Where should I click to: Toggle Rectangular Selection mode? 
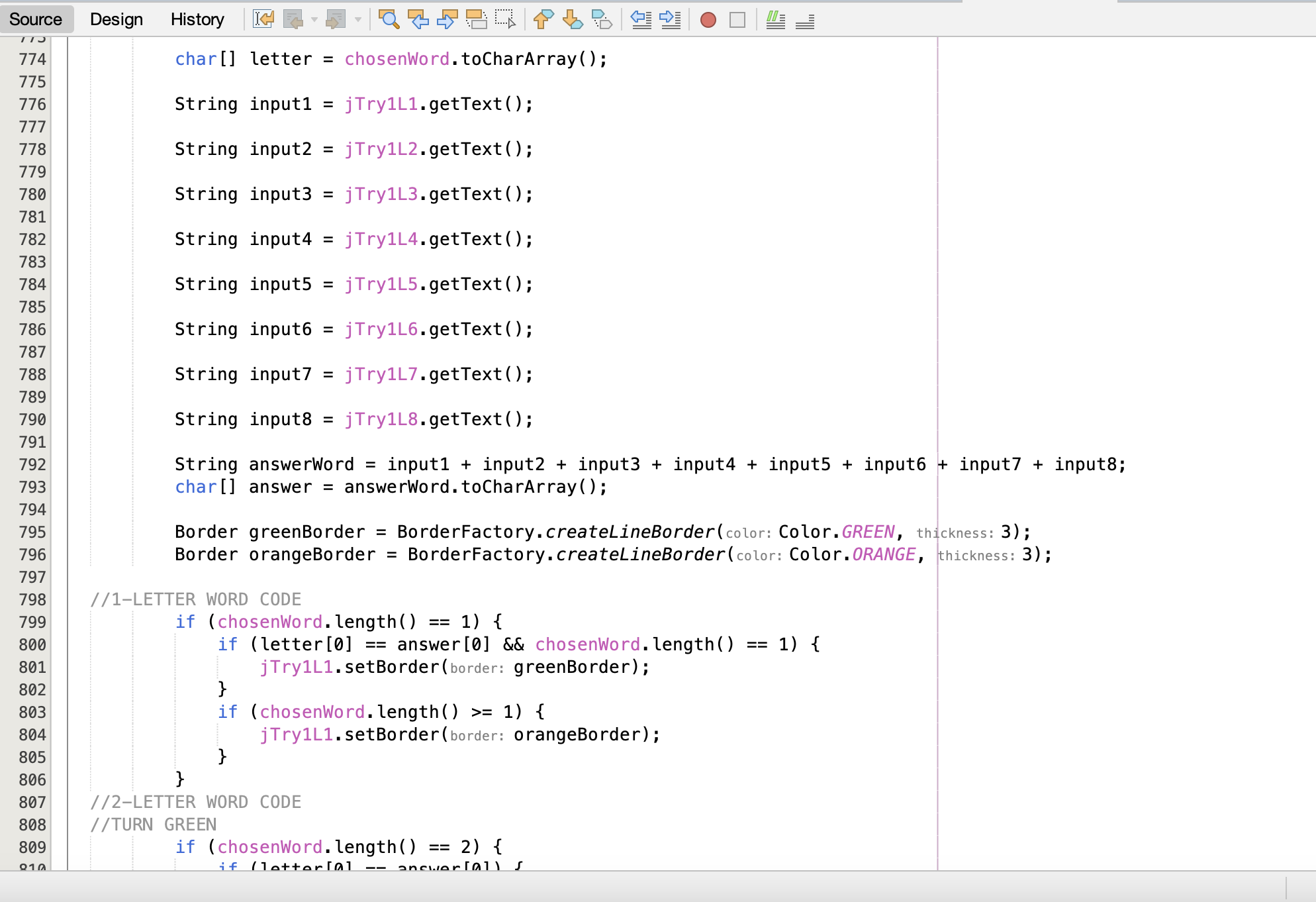click(x=505, y=20)
